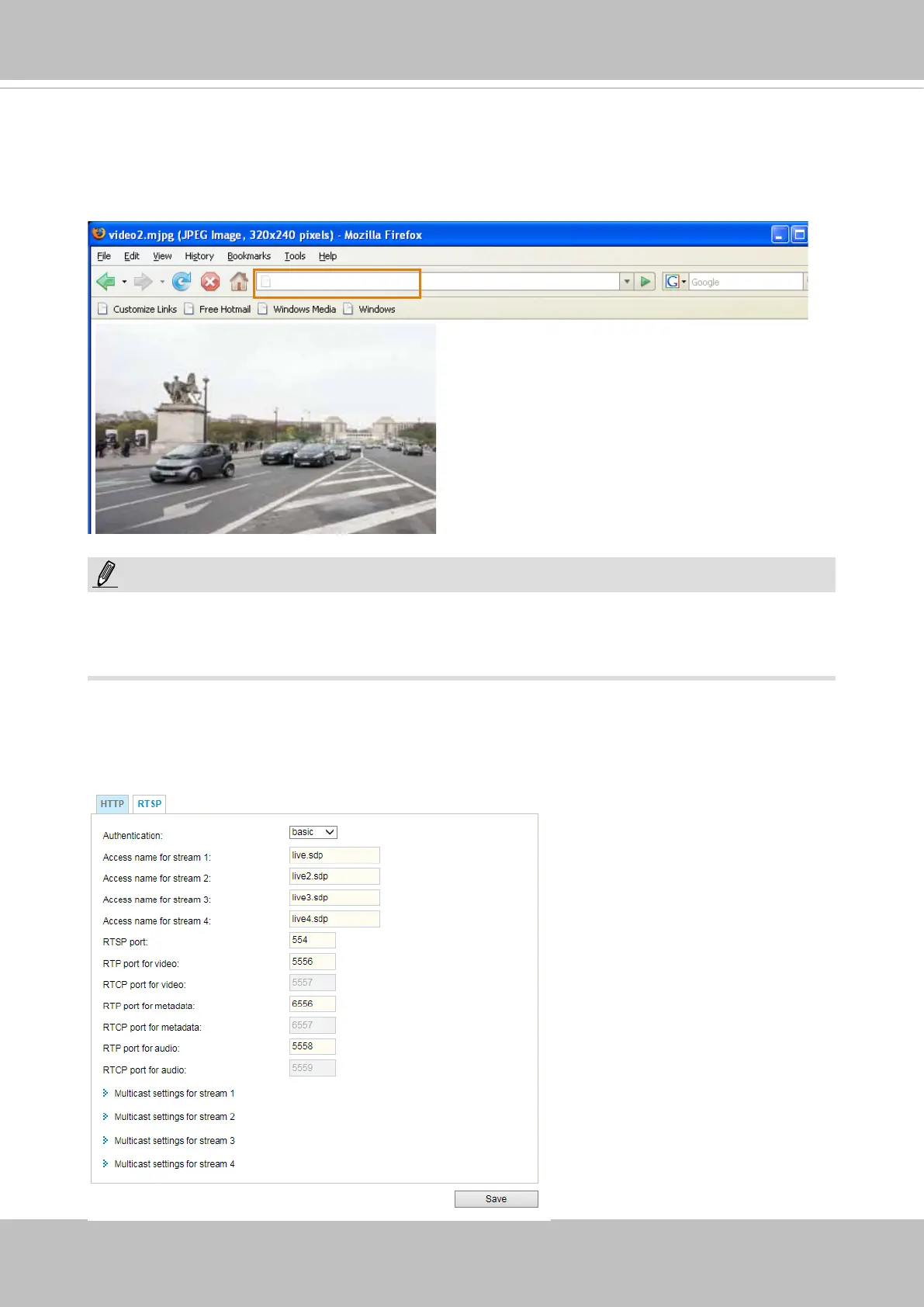The height and width of the screenshot is (1307, 924).
Task: Click the RTCP port for video field 5557
Action: [313, 983]
